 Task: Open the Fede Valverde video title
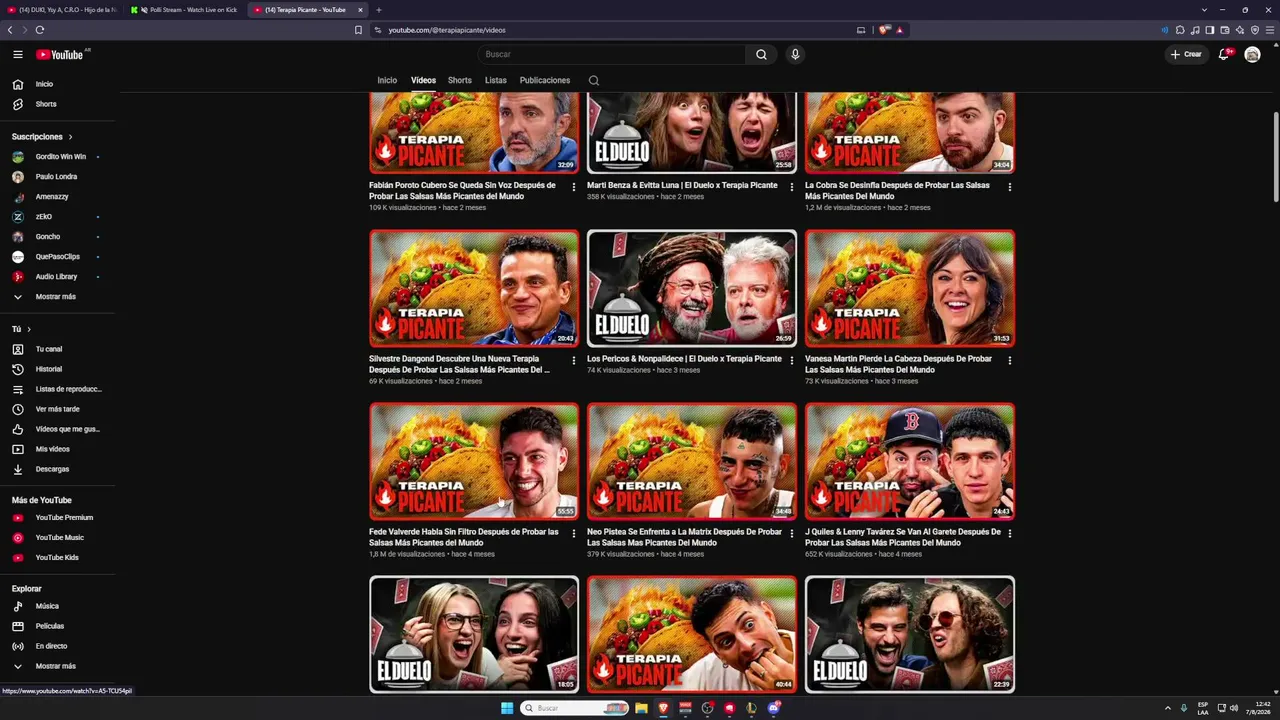click(464, 537)
